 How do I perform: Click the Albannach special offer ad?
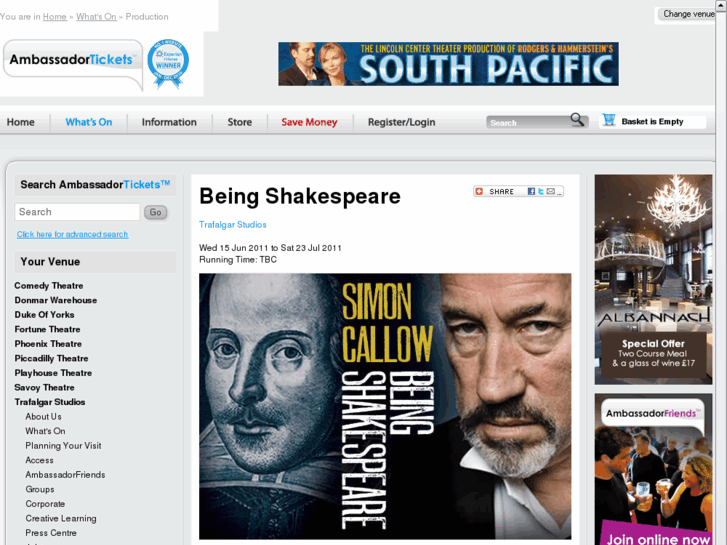click(x=653, y=279)
